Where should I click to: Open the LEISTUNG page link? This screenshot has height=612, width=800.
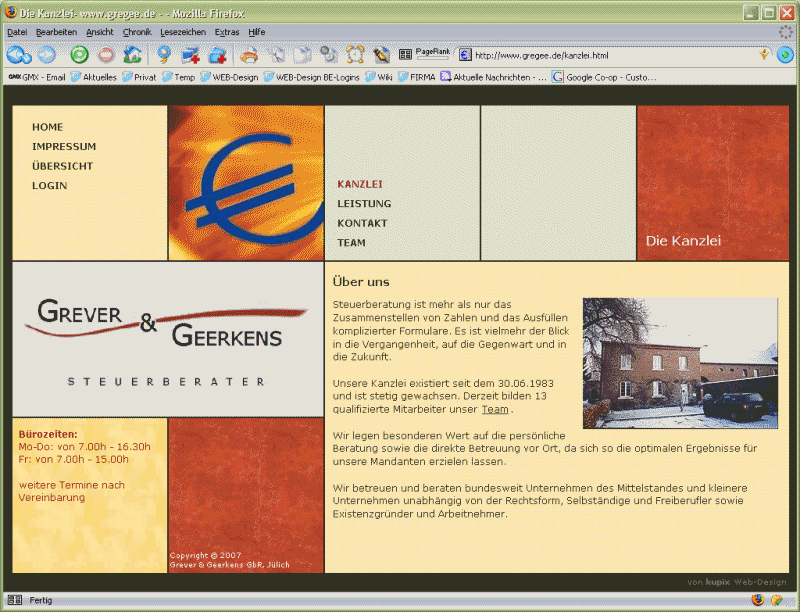[364, 203]
